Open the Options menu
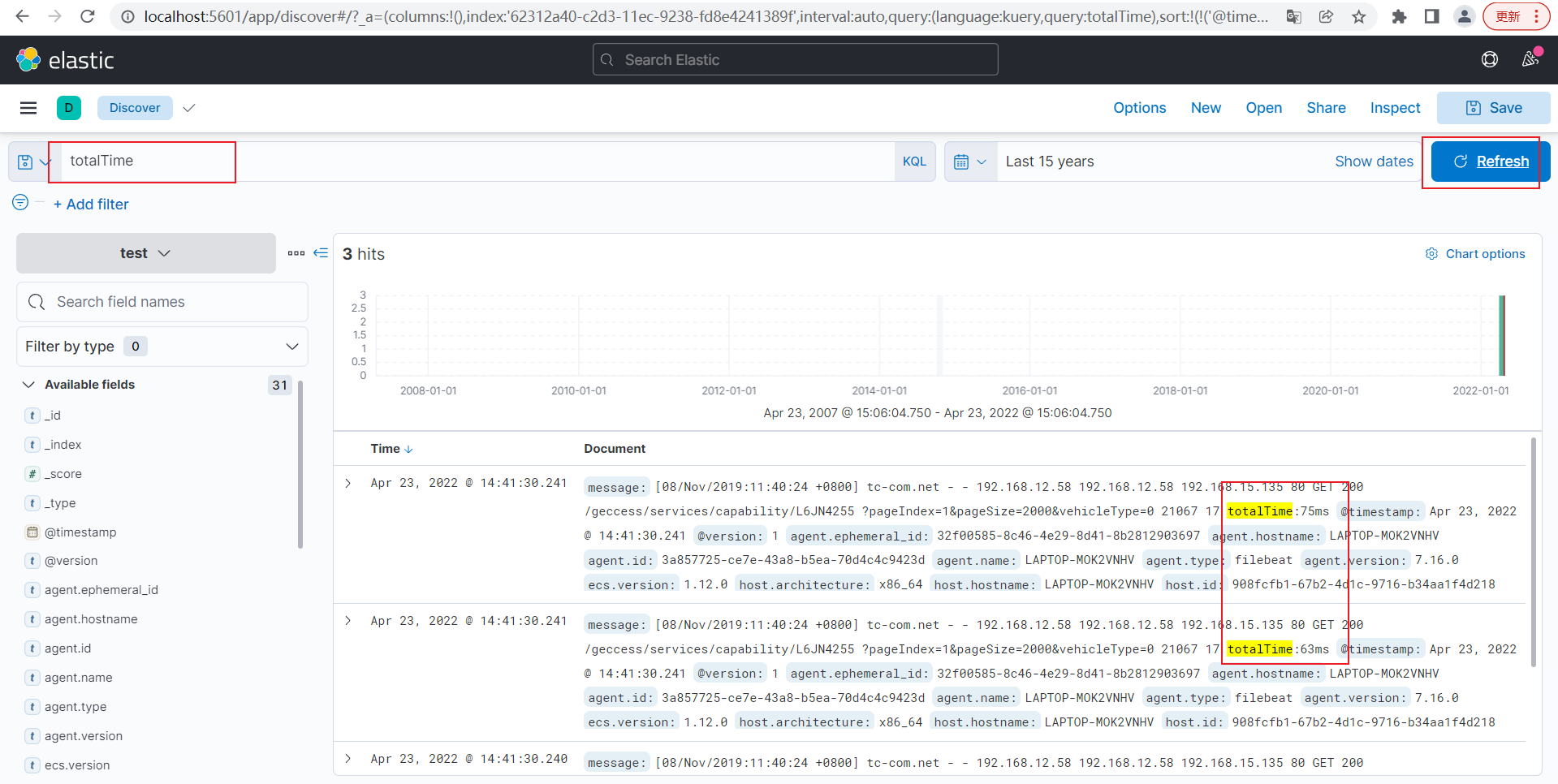Image resolution: width=1558 pixels, height=784 pixels. [1140, 108]
